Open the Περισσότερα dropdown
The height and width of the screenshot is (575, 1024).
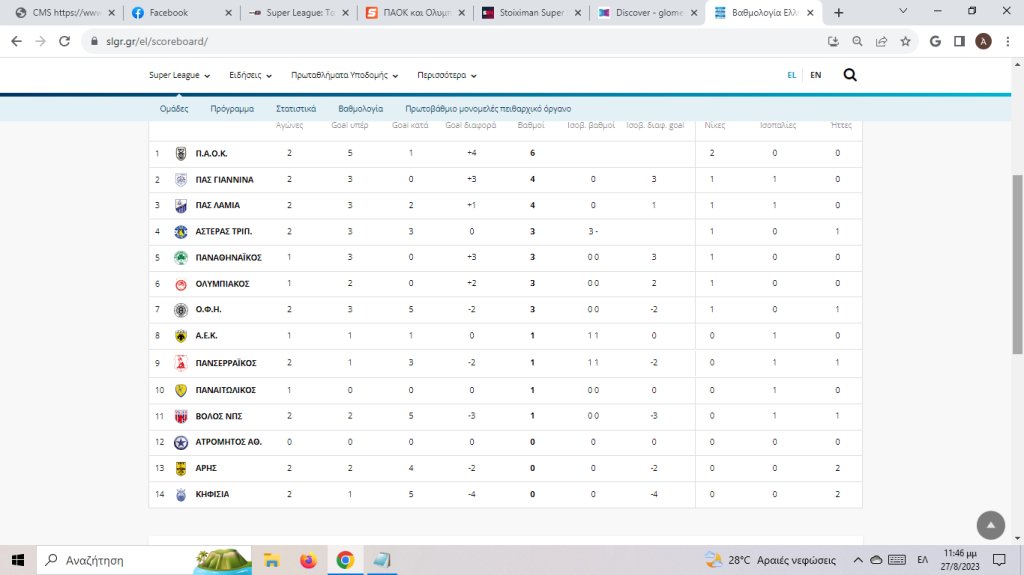446,75
